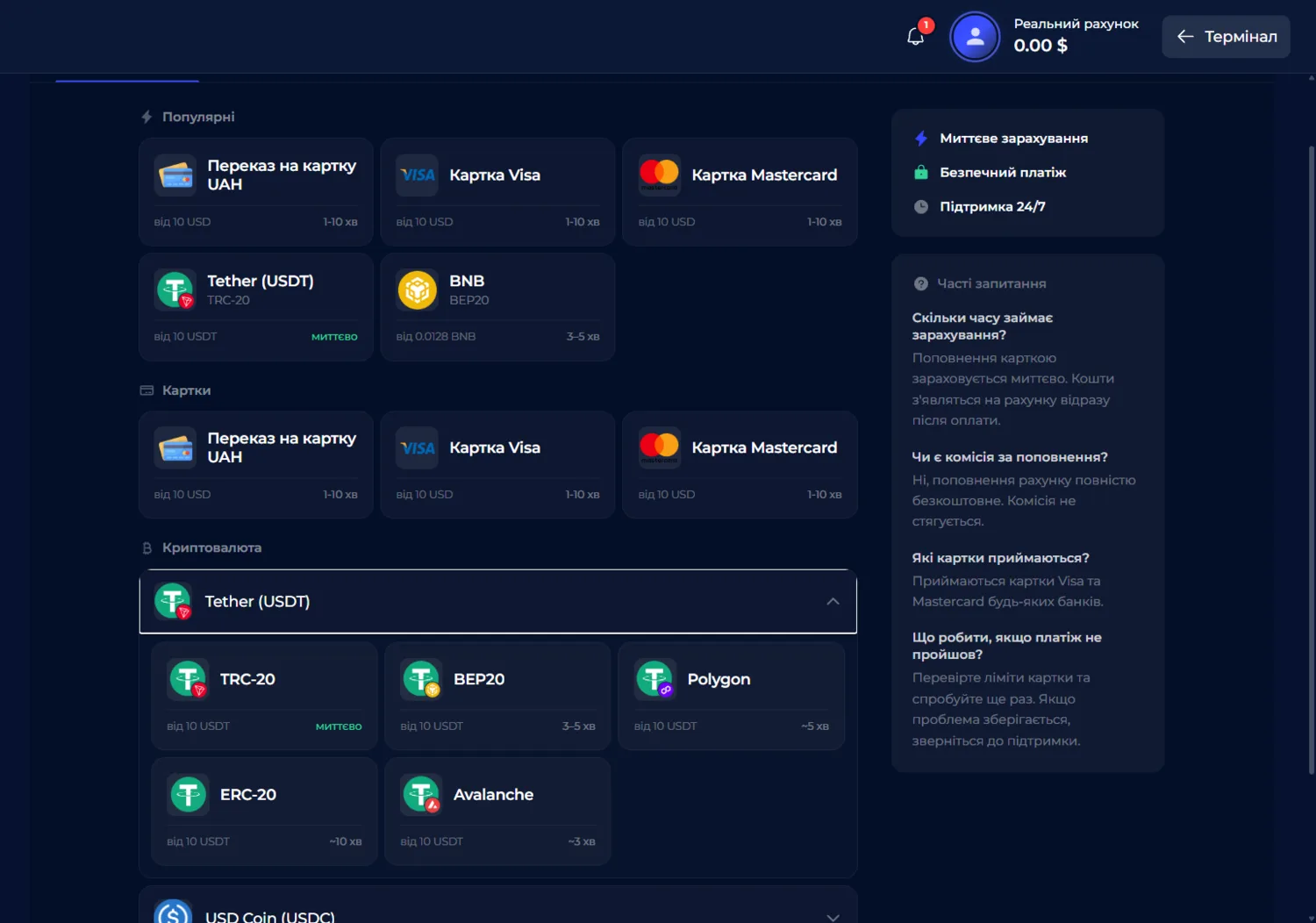The image size is (1316, 923).
Task: Click the Картки section heading
Action: (x=186, y=390)
